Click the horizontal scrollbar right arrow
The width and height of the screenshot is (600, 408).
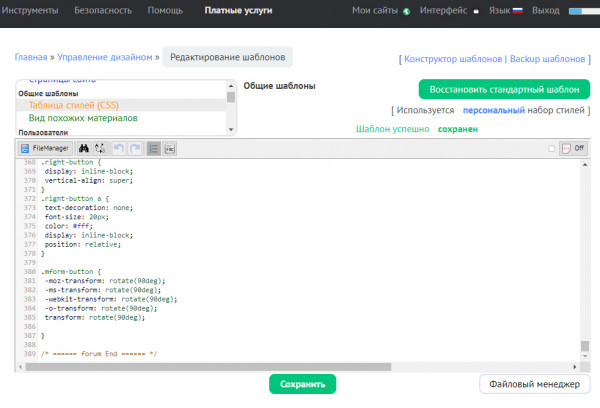[574, 367]
